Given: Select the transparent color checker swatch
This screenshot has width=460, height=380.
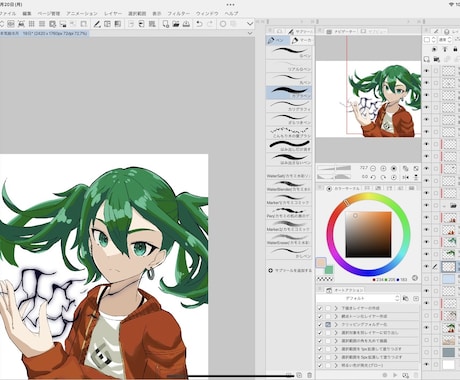Looking at the screenshot, I should pos(325,279).
